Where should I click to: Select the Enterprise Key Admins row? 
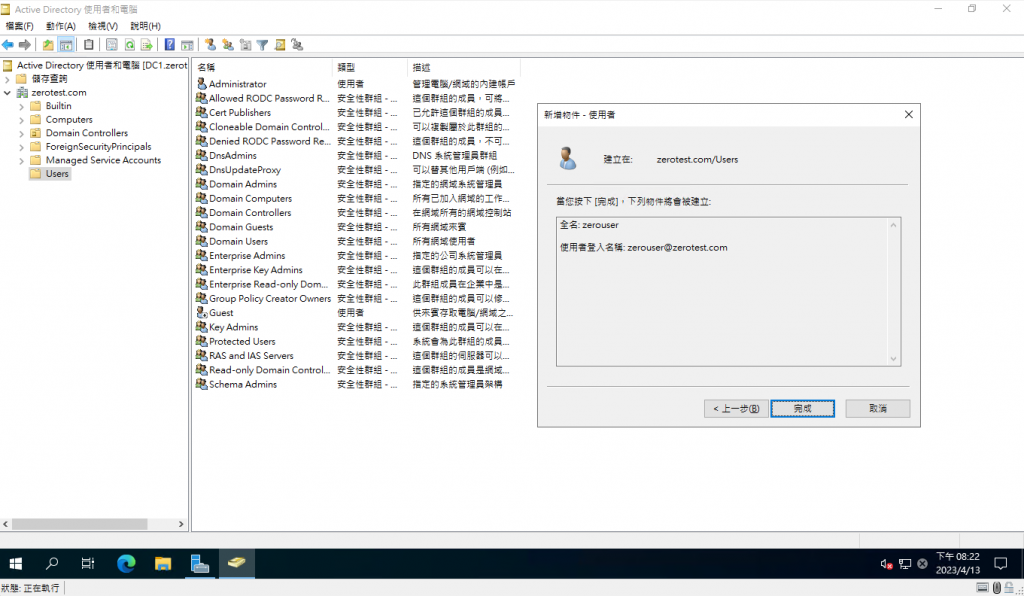click(x=356, y=270)
